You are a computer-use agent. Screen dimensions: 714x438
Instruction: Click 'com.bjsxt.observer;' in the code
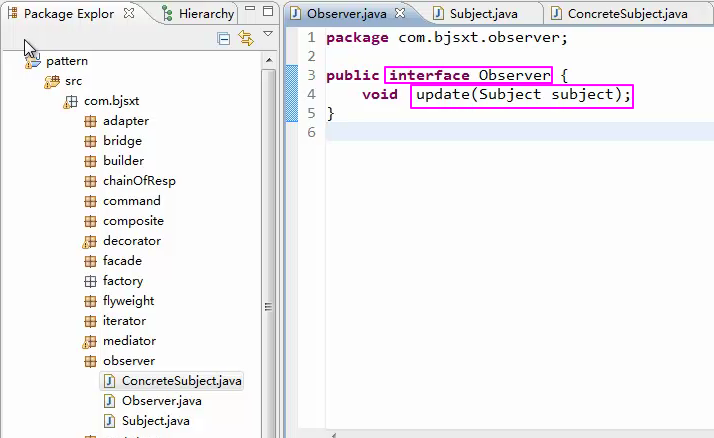coord(483,37)
